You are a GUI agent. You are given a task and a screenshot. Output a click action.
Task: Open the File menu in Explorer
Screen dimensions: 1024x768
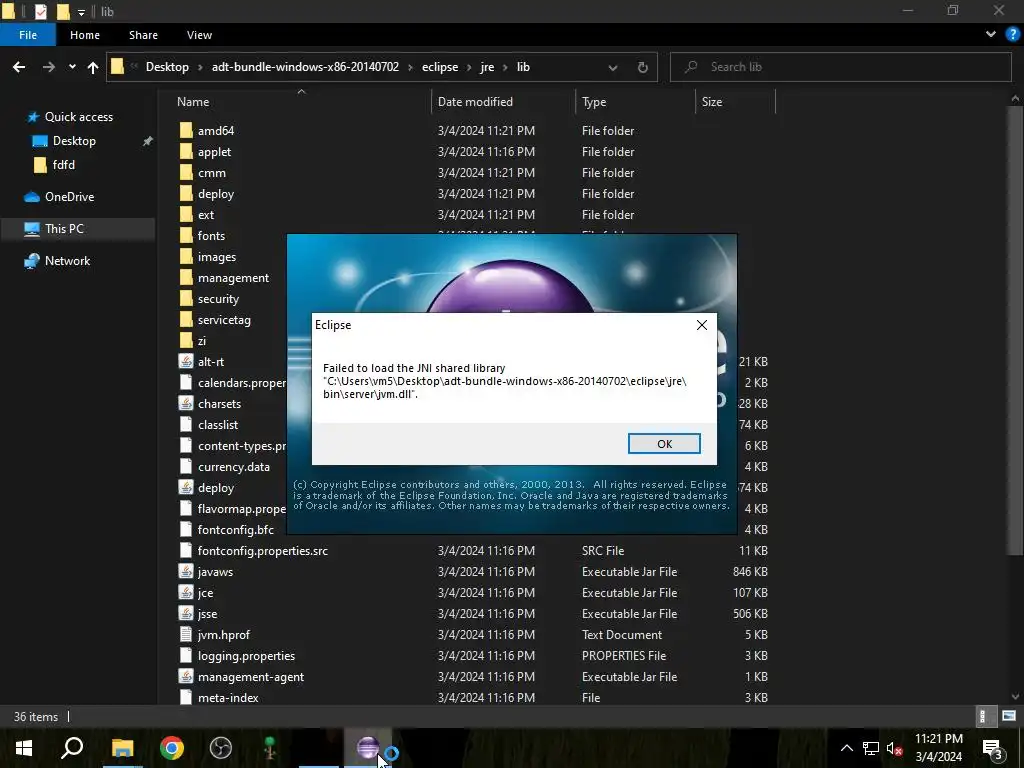pos(28,35)
